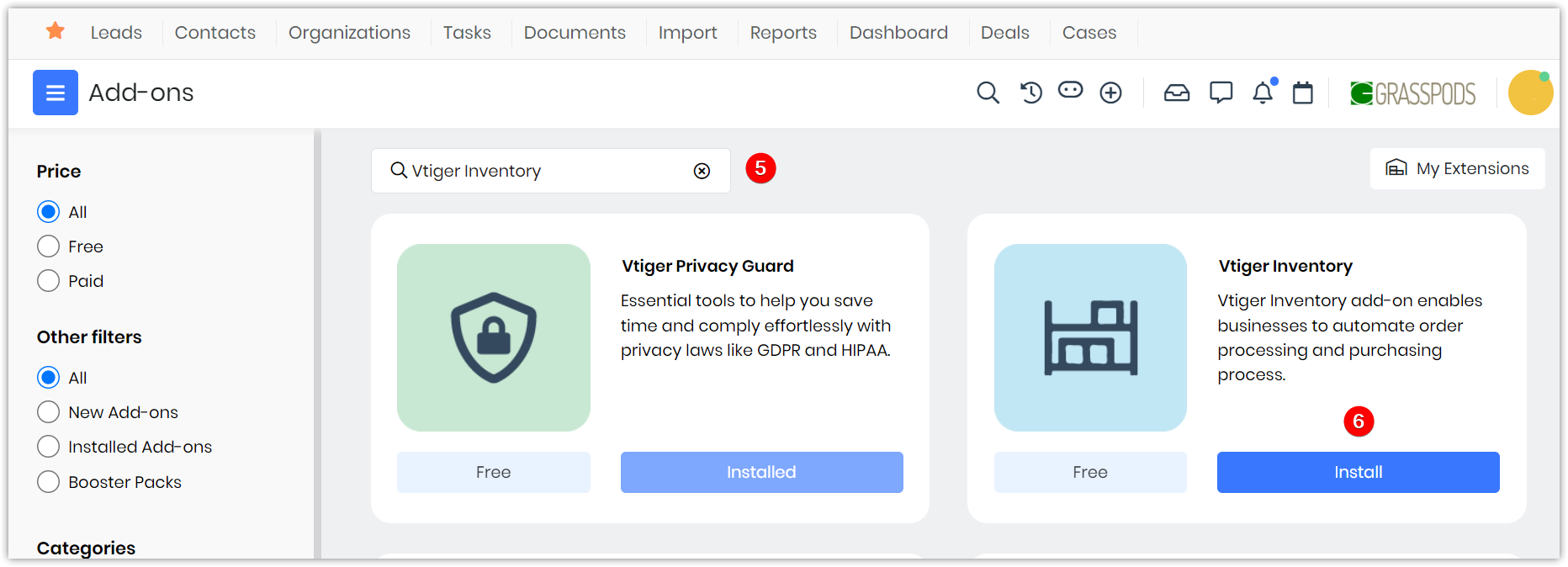Go to Reports
Image resolution: width=1568 pixels, height=567 pixels.
point(783,32)
